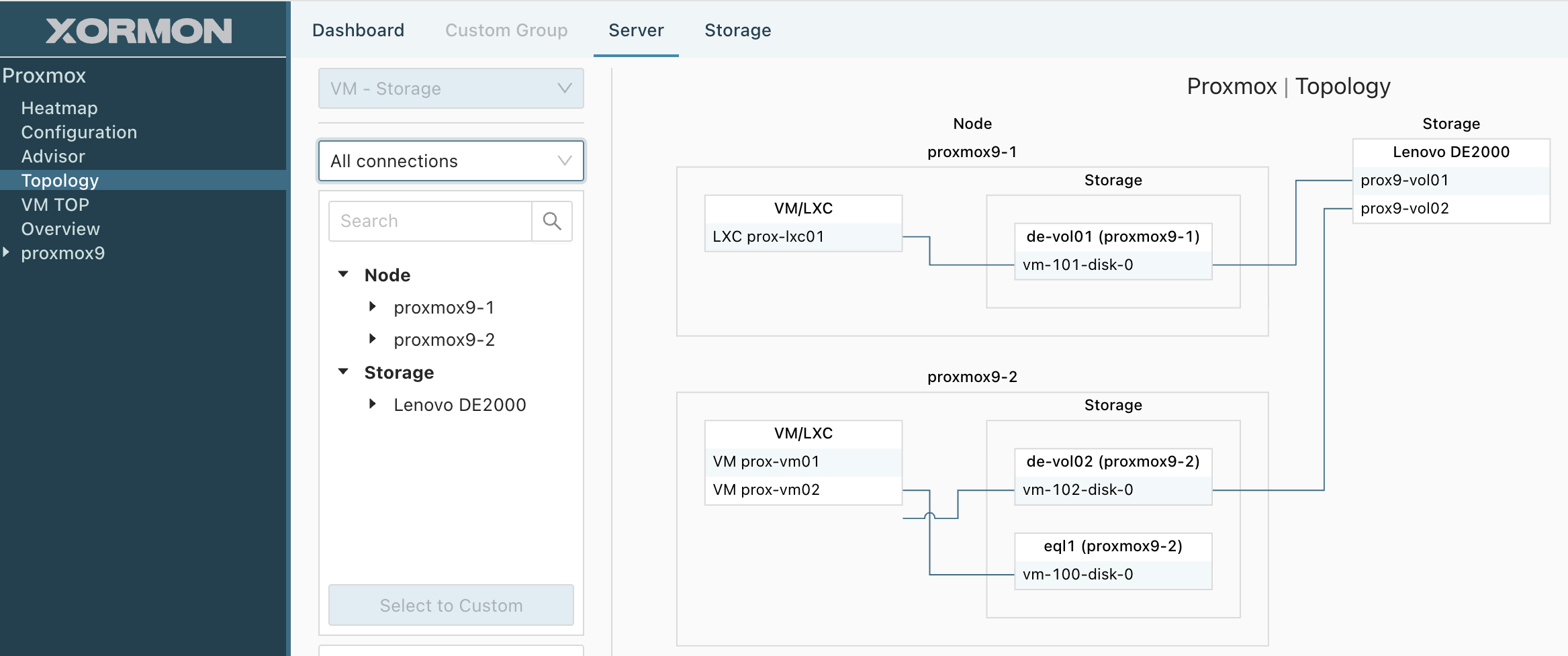Click into the Search field
The width and height of the screenshot is (1568, 656).
tap(430, 221)
